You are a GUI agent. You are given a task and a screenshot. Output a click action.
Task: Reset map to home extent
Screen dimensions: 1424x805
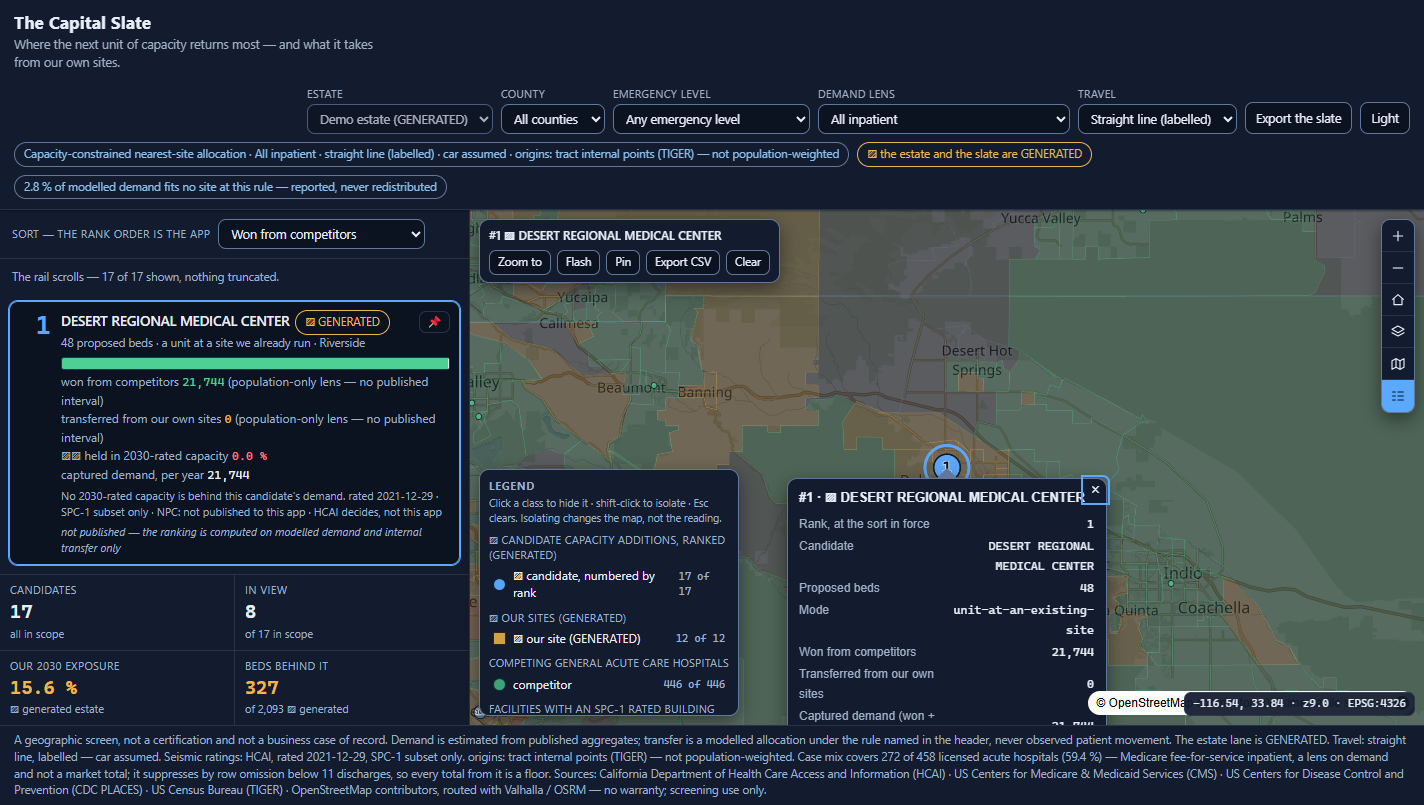[1398, 300]
